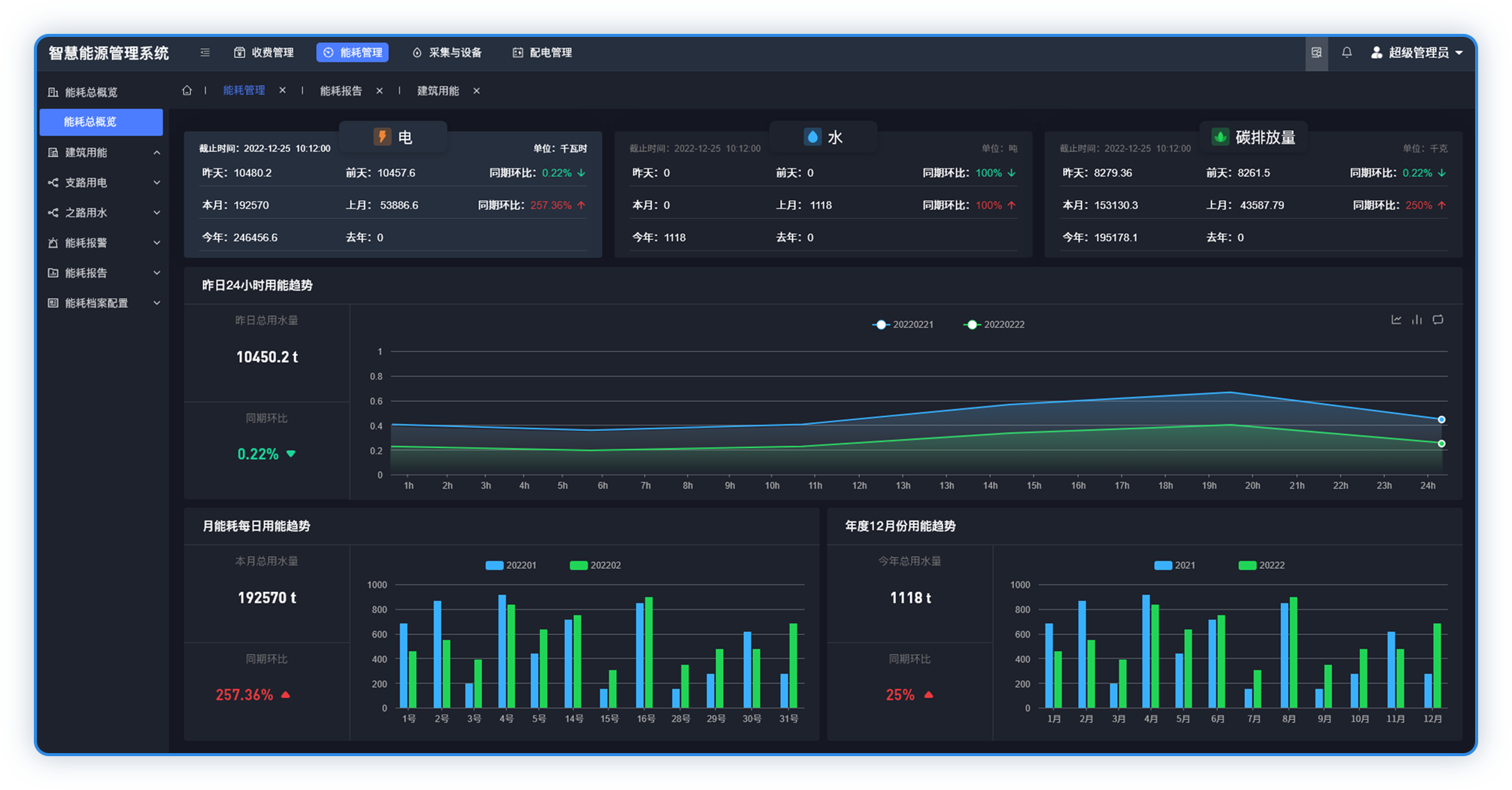The height and width of the screenshot is (790, 1512).
Task: Switch to the 能耗报告 page tab
Action: [341, 90]
